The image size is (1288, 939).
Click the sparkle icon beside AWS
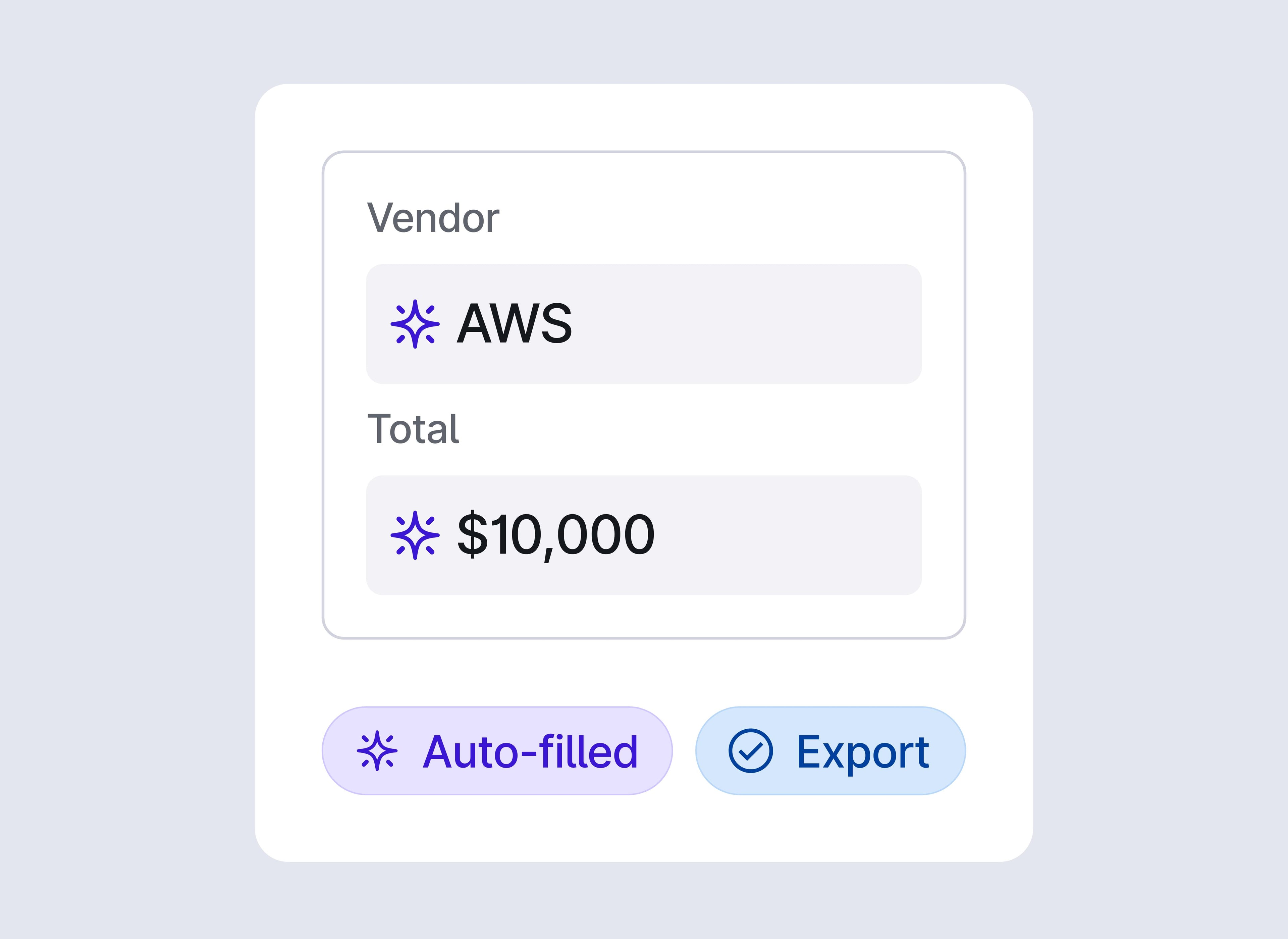[415, 324]
